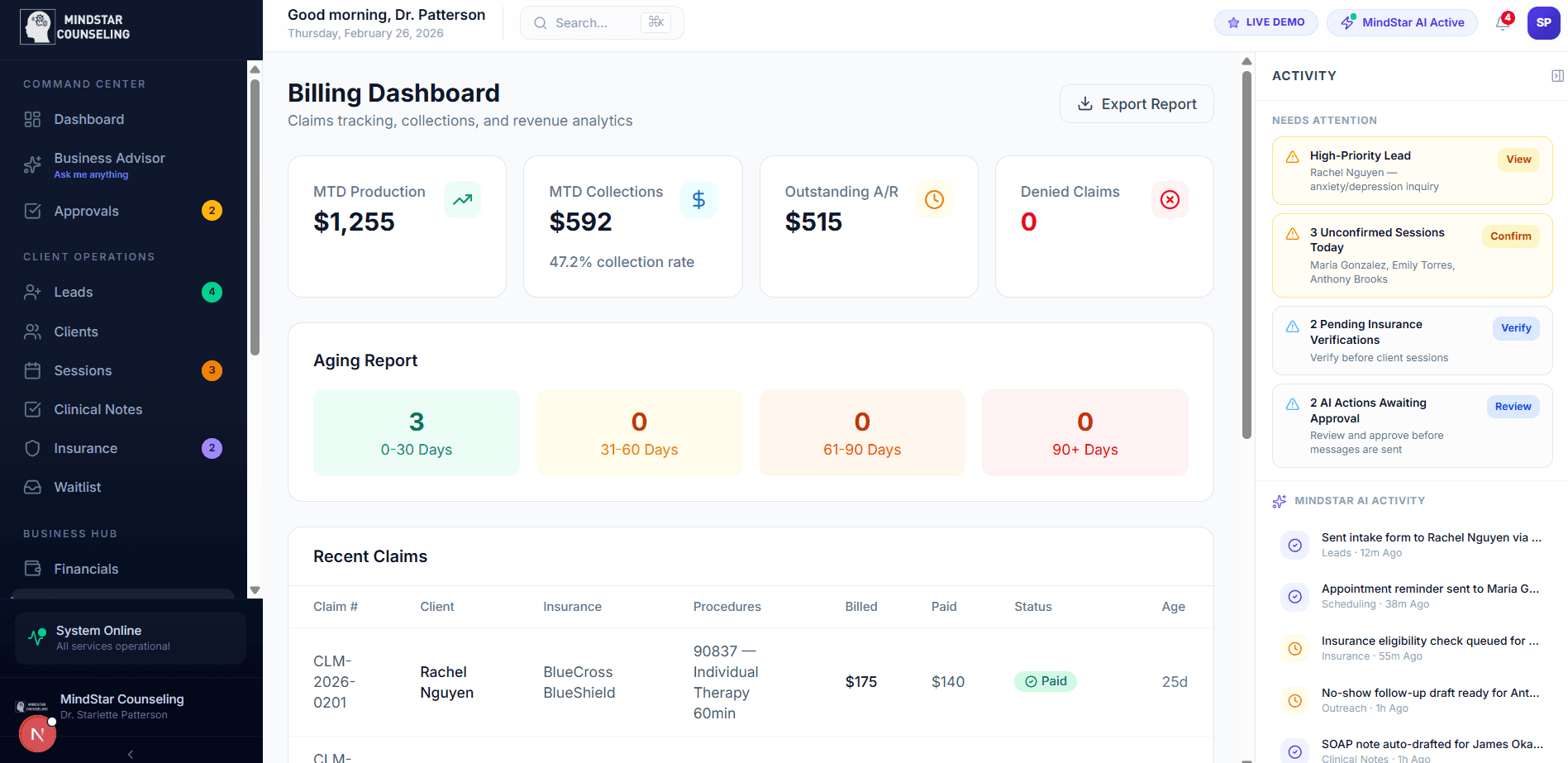Open the Dashboard from the sidebar
Screen dimensions: 1568x763
coord(88,119)
